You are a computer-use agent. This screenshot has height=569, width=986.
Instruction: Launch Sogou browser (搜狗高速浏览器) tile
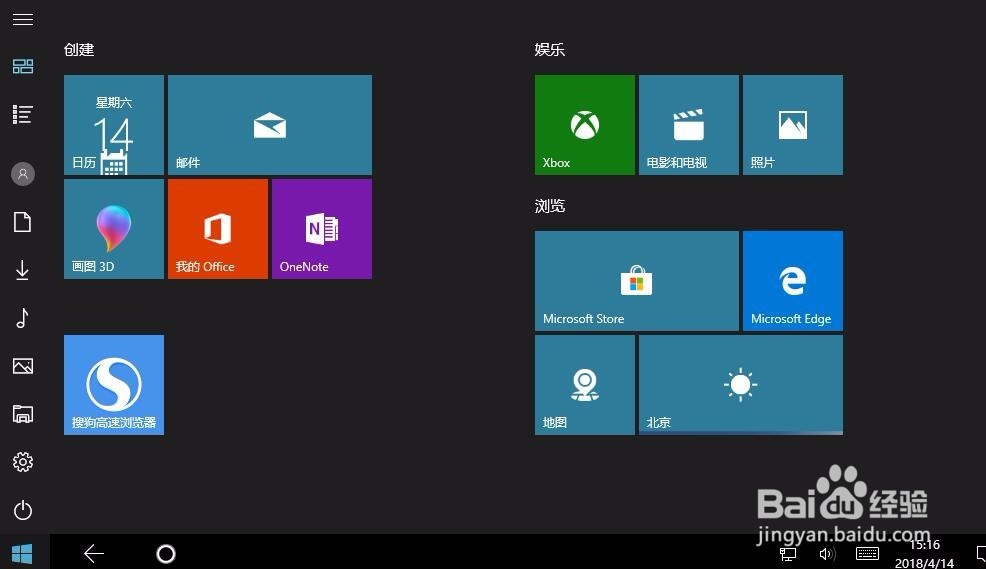click(x=114, y=385)
